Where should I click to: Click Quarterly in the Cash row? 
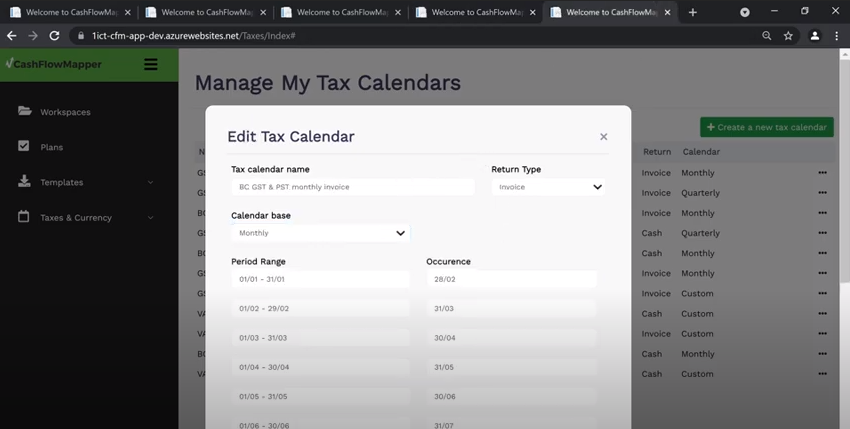pyautogui.click(x=700, y=233)
